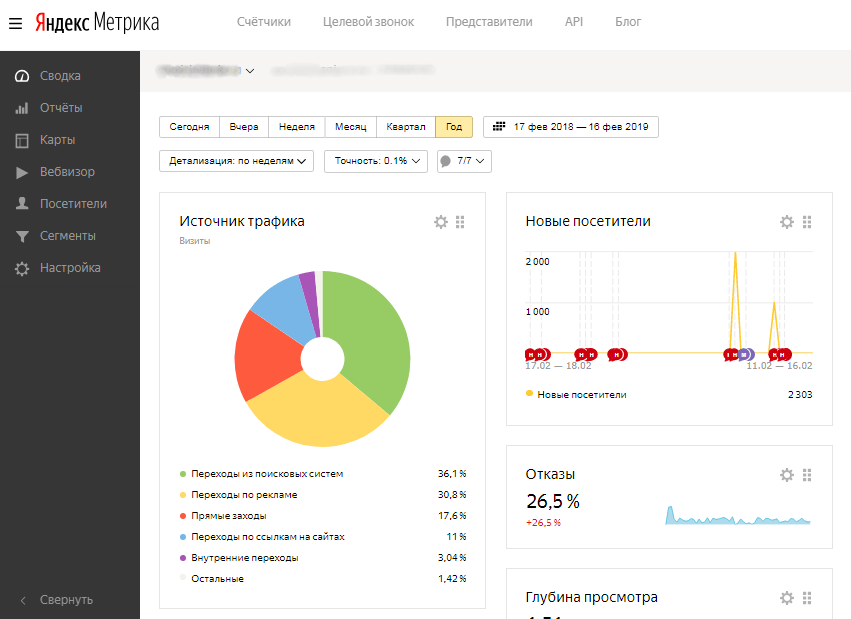
Task: Open the Детализация: по неделям dropdown
Action: (x=237, y=161)
